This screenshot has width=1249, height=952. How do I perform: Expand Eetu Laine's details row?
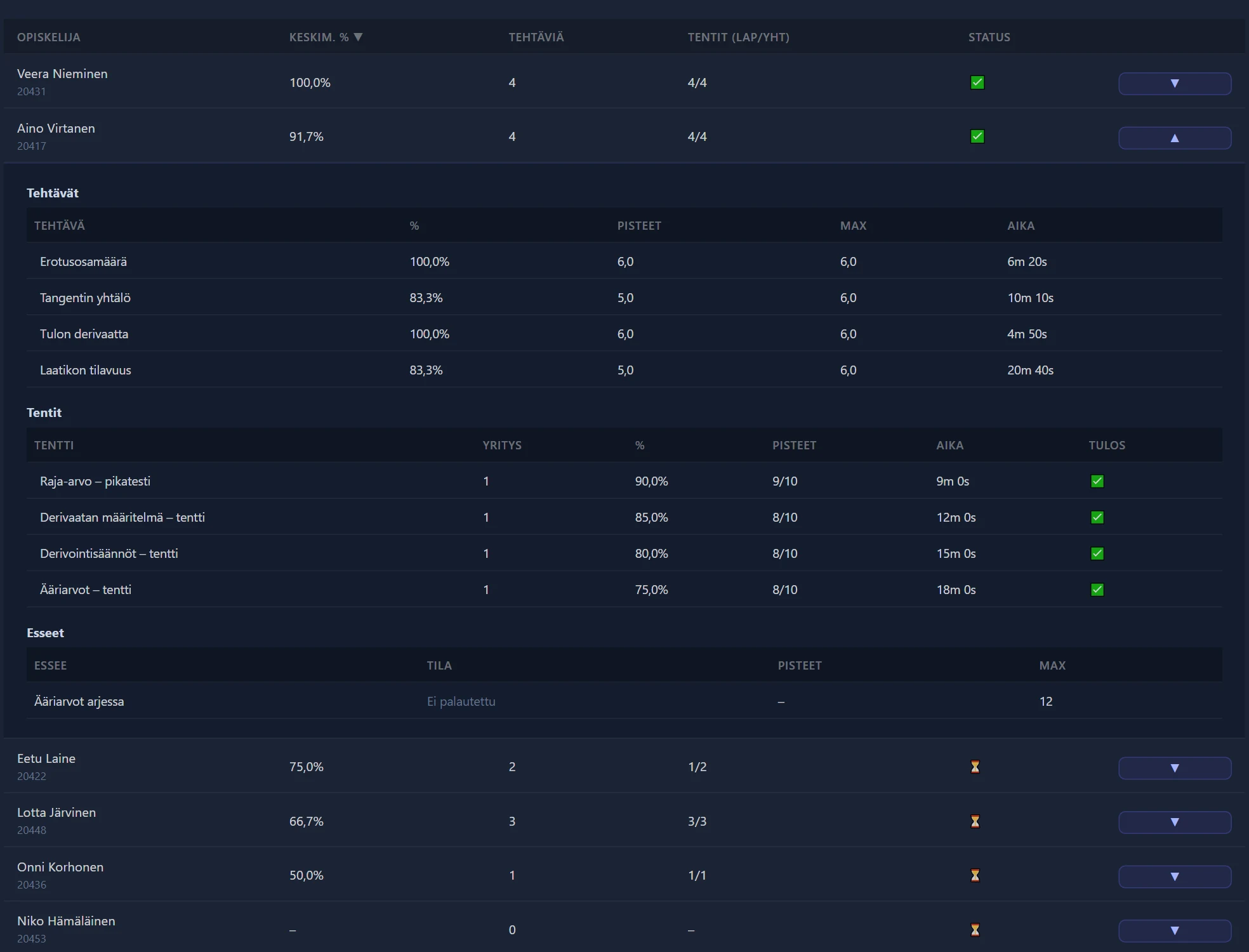click(x=1175, y=768)
